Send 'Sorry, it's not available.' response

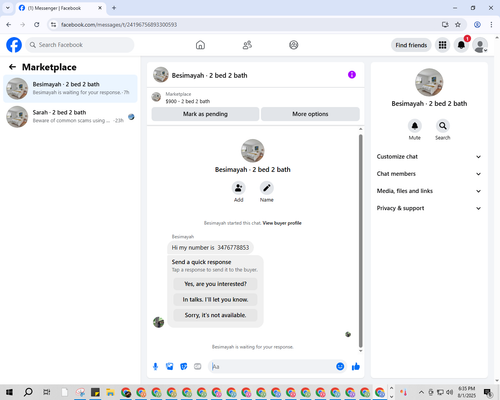click(x=215, y=315)
